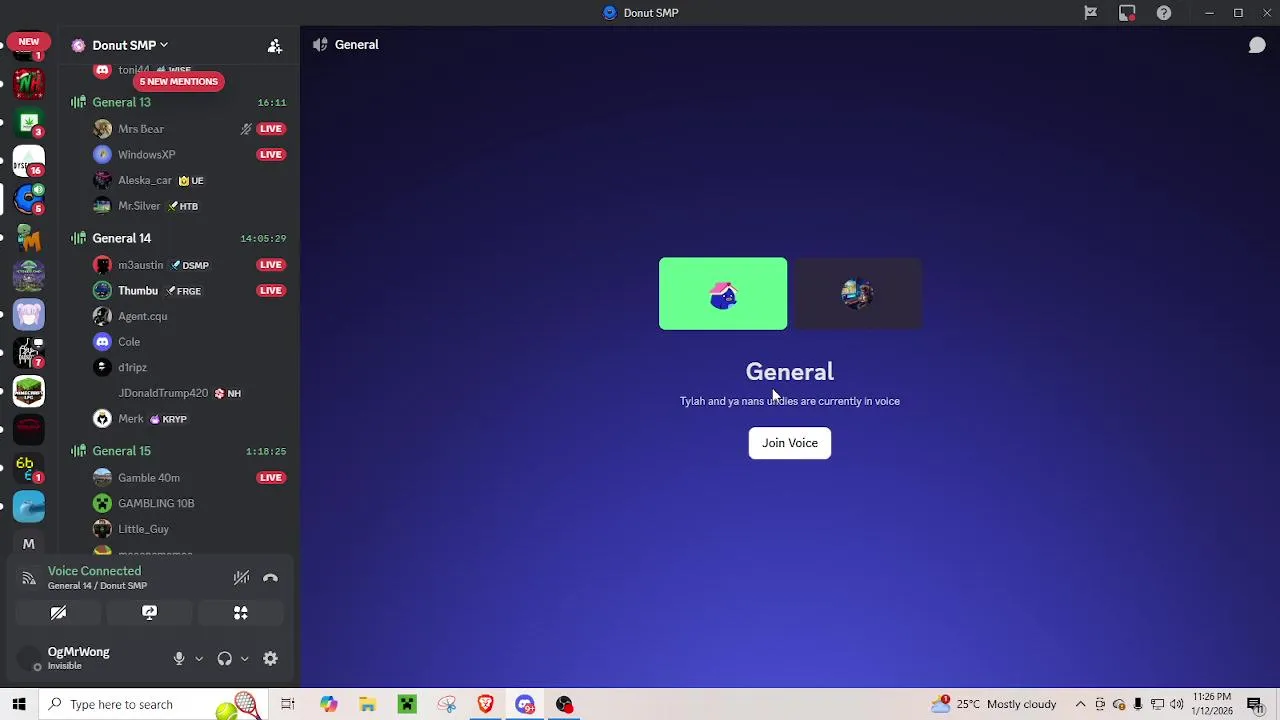Click LIVE badge next to Mrs Bear

click(271, 129)
